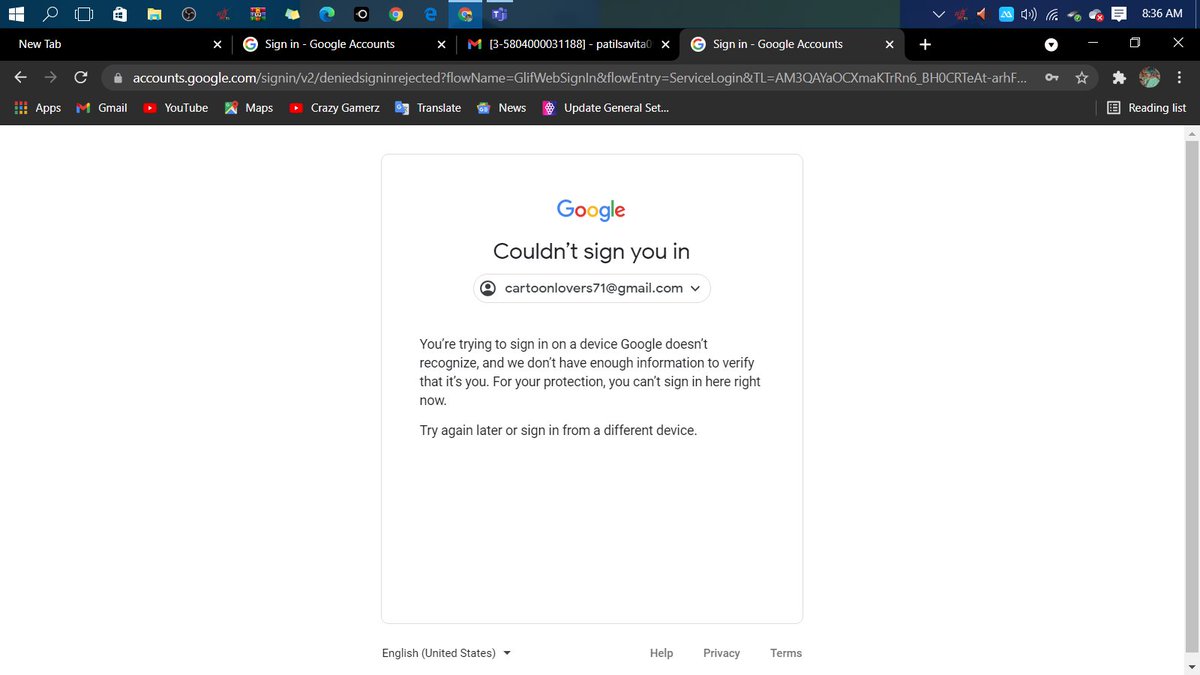Open legacy Edge from the taskbar
Screen dimensions: 1200x675
431,14
